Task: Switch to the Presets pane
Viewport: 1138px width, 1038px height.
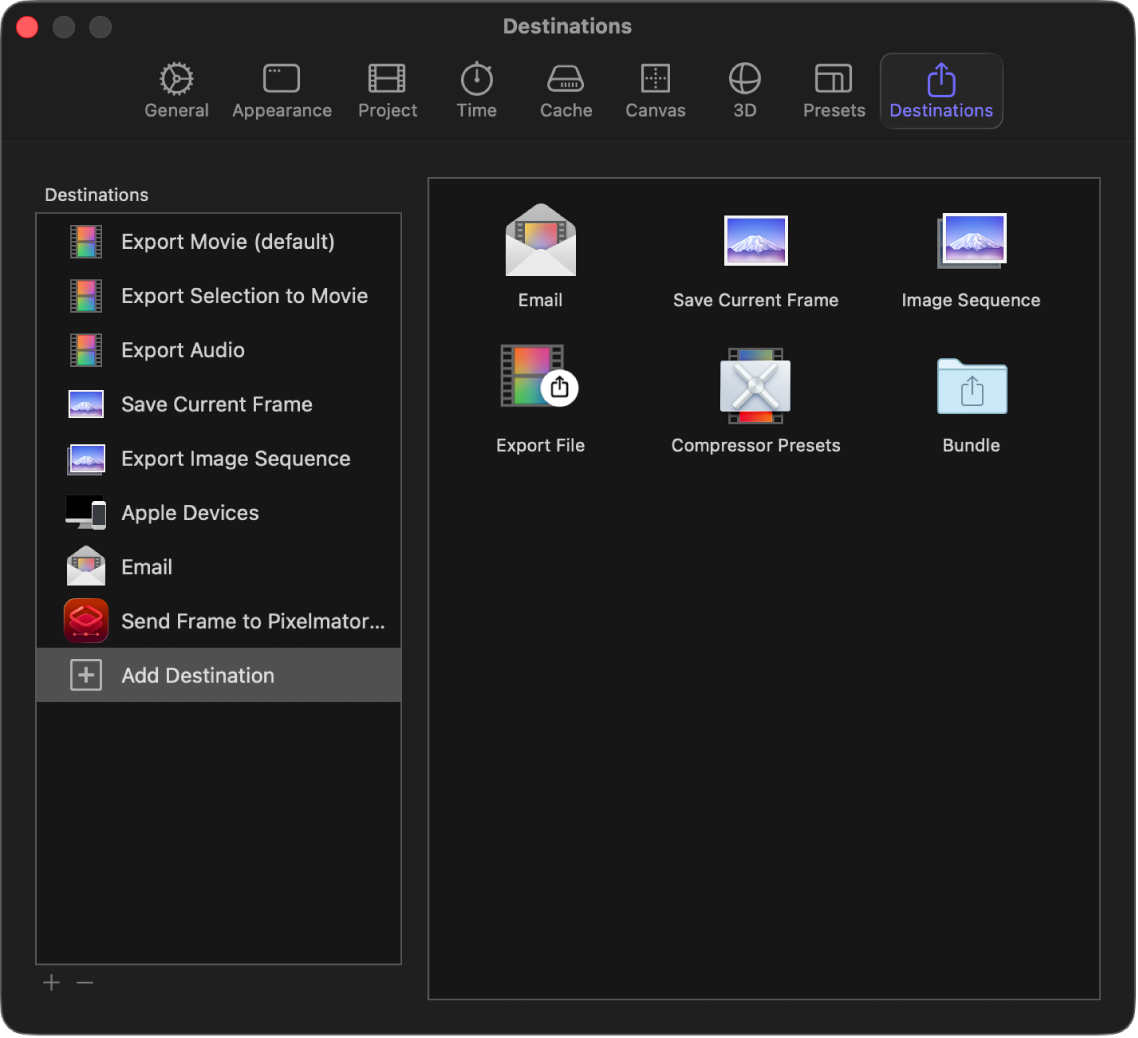Action: (834, 91)
